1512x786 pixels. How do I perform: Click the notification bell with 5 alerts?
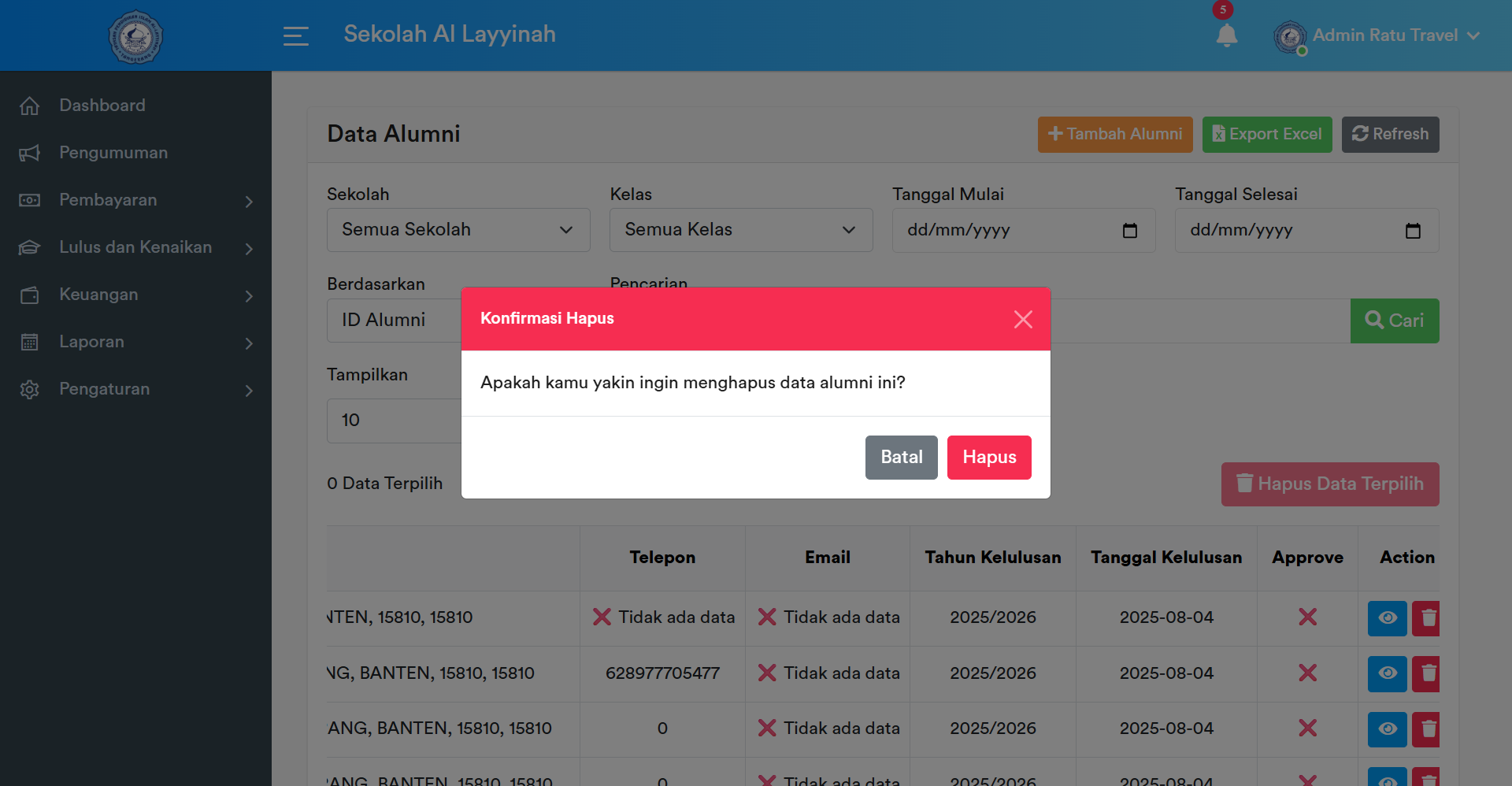[1226, 35]
